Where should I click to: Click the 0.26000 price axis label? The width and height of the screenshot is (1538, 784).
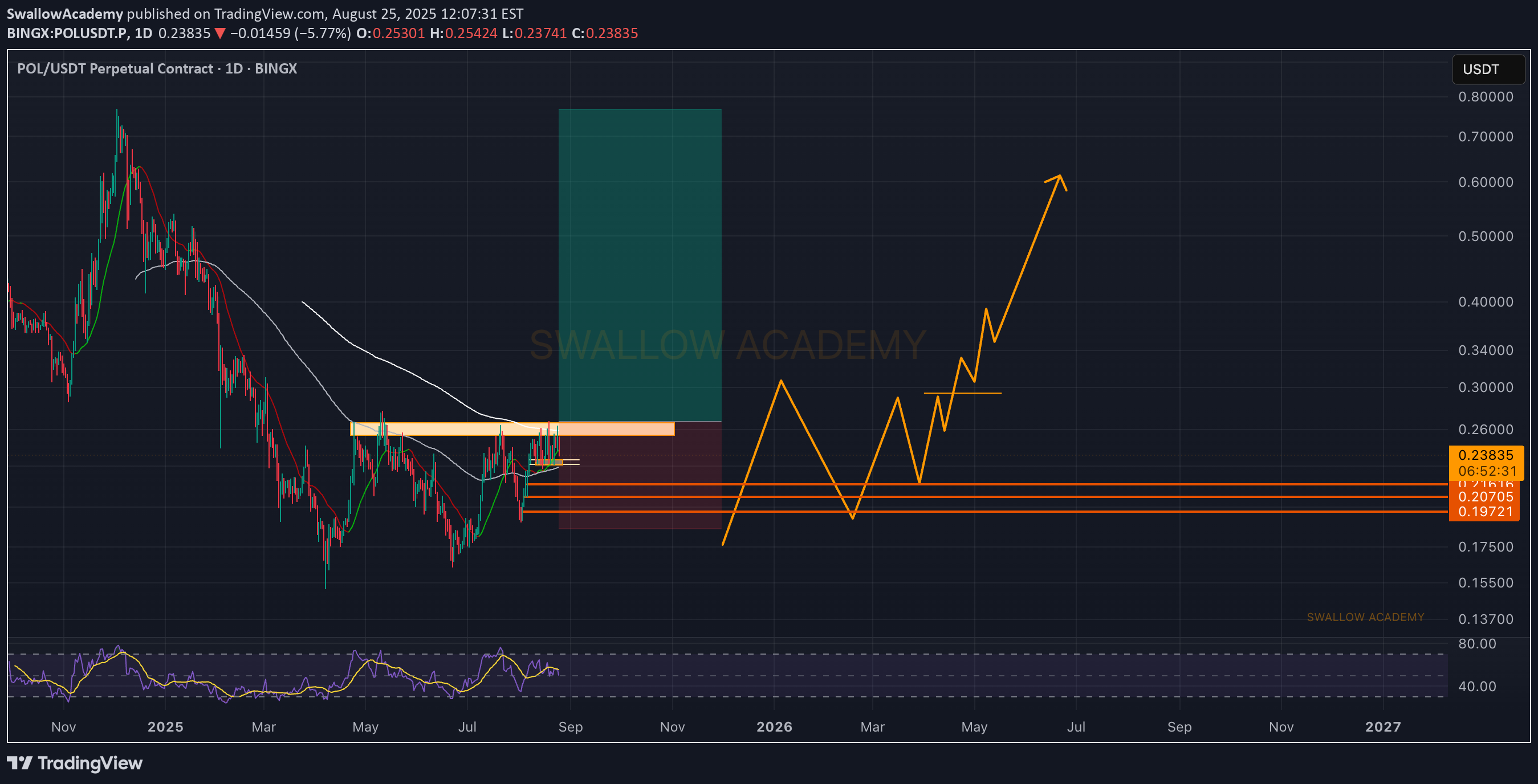[1486, 430]
